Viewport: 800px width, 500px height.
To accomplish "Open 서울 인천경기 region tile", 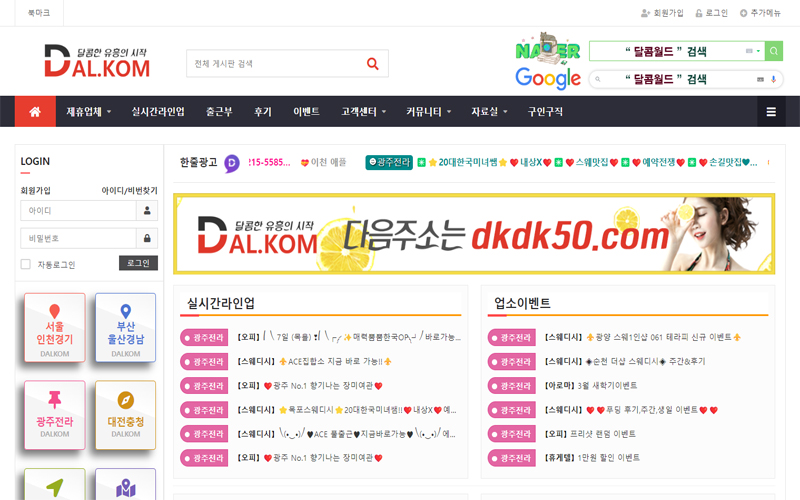I will pos(55,328).
